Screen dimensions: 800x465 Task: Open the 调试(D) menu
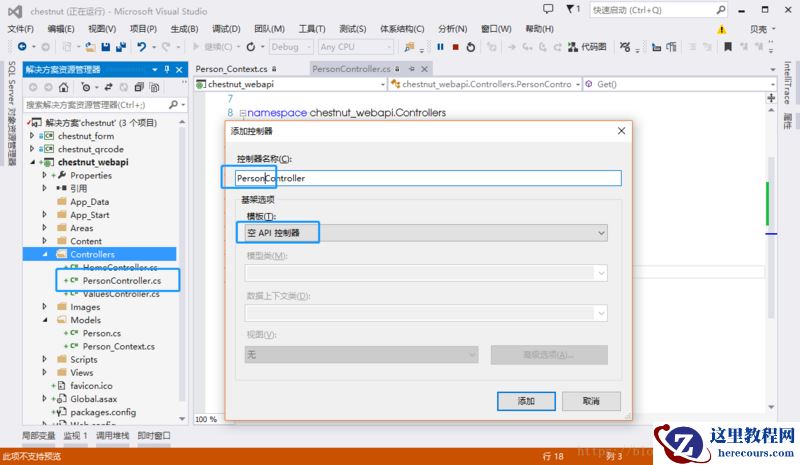tap(226, 29)
